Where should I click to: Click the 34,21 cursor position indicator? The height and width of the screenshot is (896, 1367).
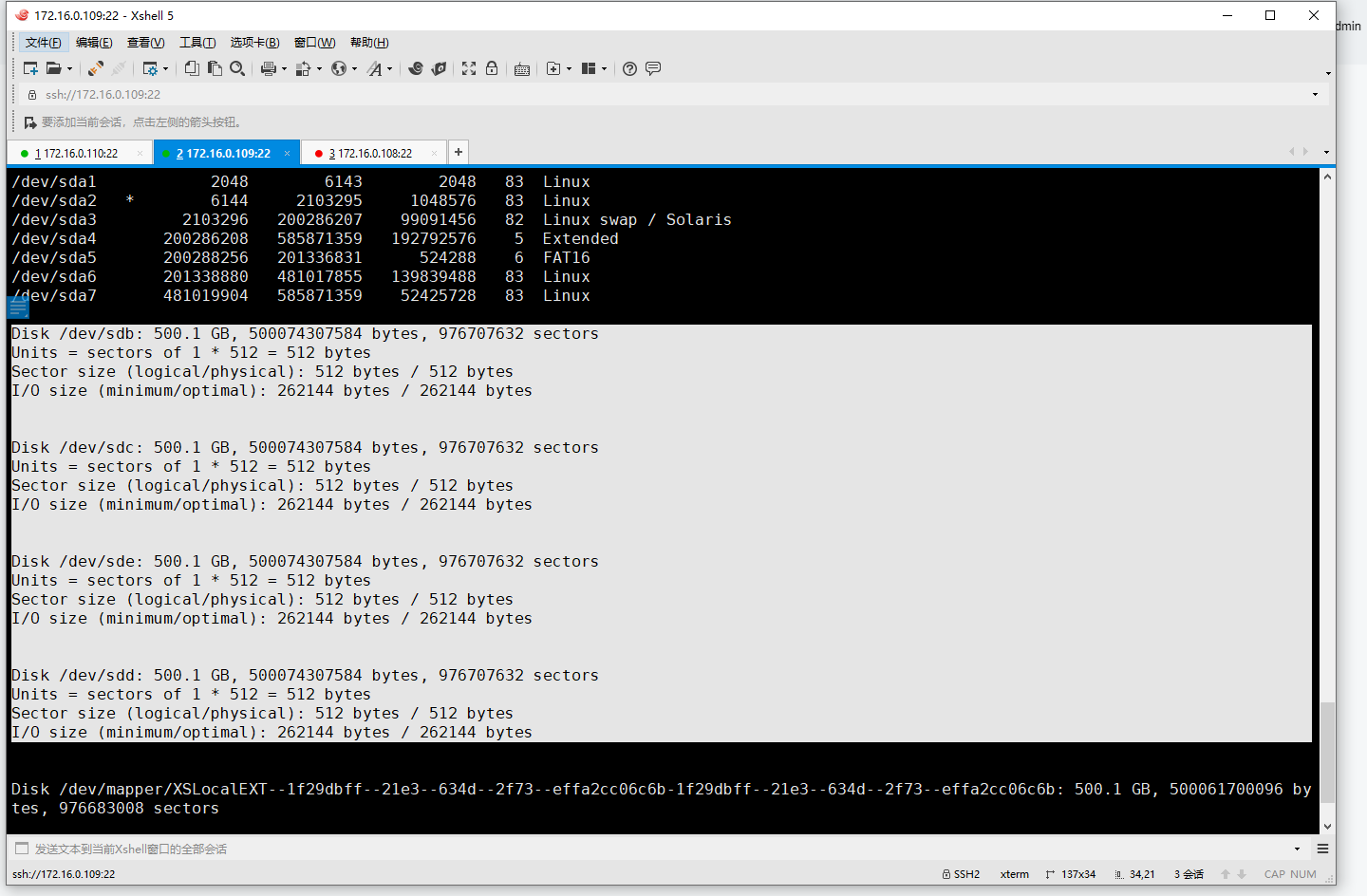pos(1134,874)
